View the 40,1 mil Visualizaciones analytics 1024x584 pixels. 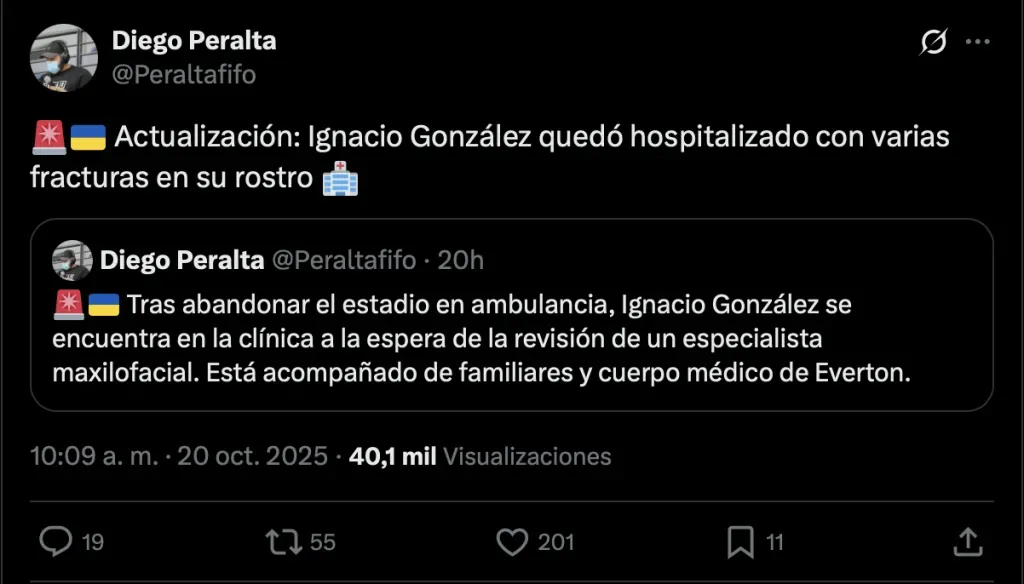tap(480, 457)
